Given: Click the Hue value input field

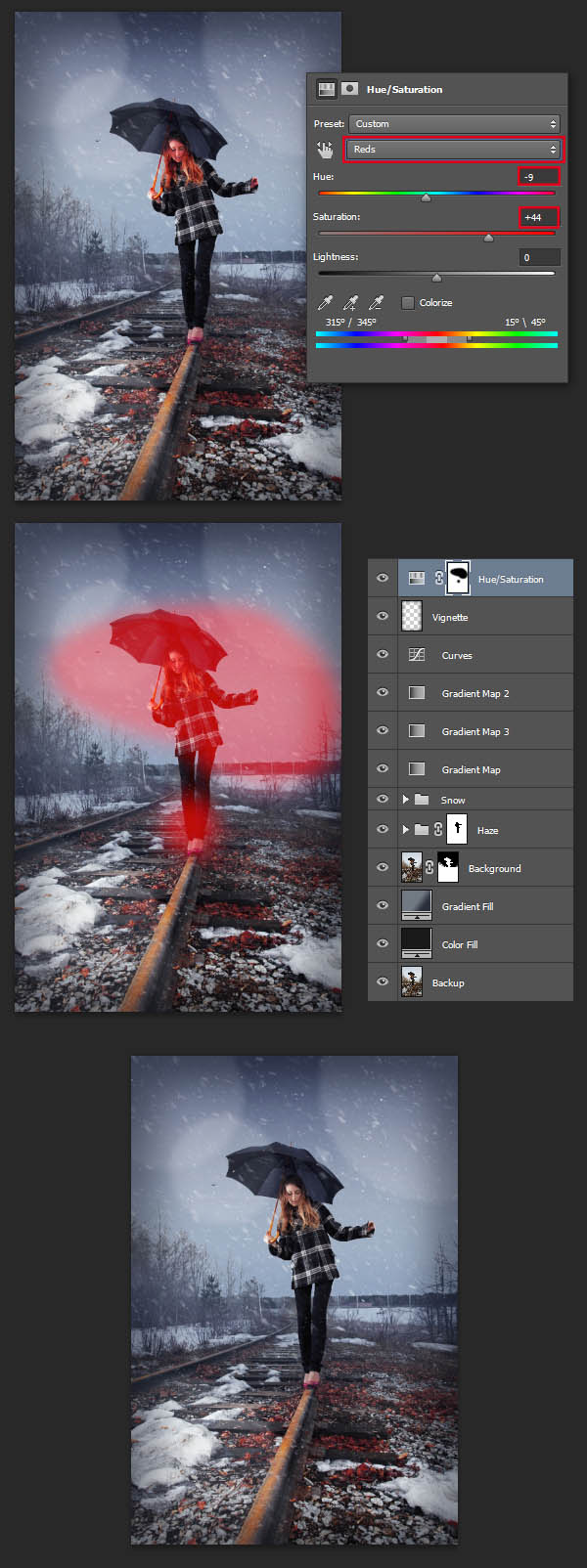Looking at the screenshot, I should pyautogui.click(x=539, y=177).
